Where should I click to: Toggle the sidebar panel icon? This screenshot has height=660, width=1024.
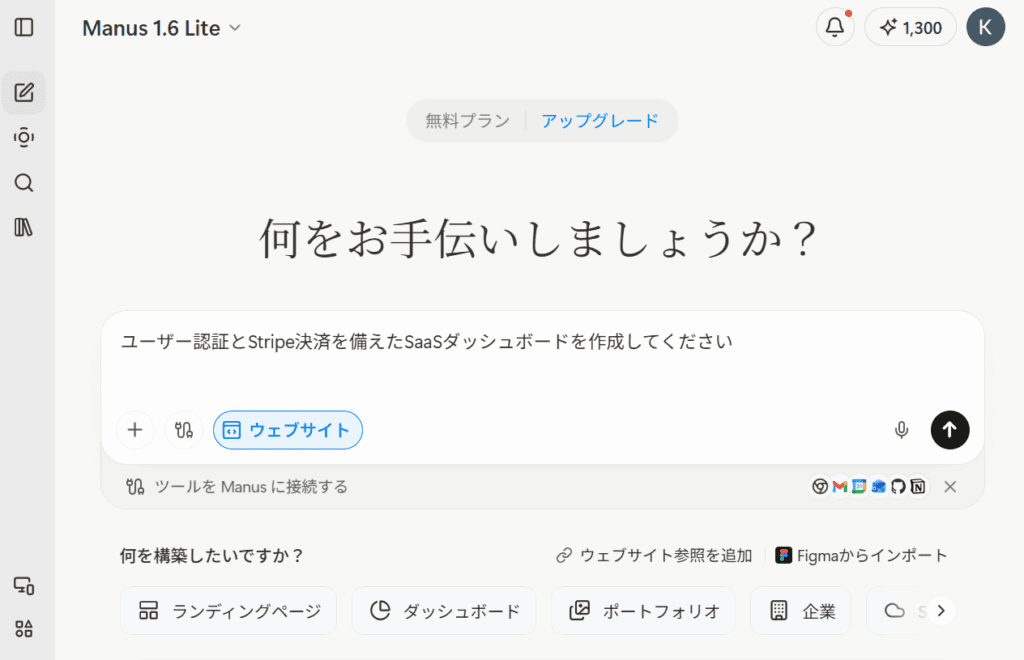(24, 28)
